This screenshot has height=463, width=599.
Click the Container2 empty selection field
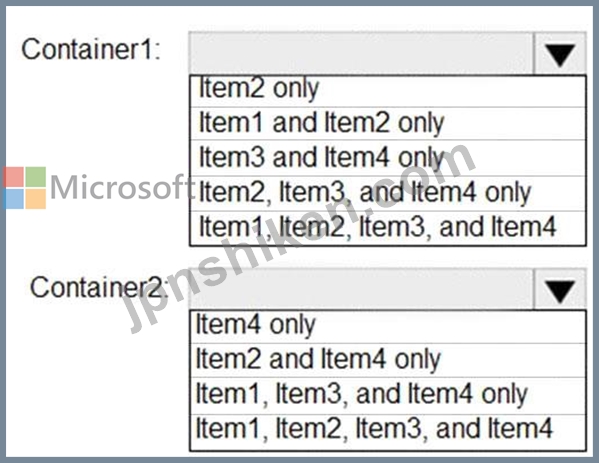(x=361, y=290)
